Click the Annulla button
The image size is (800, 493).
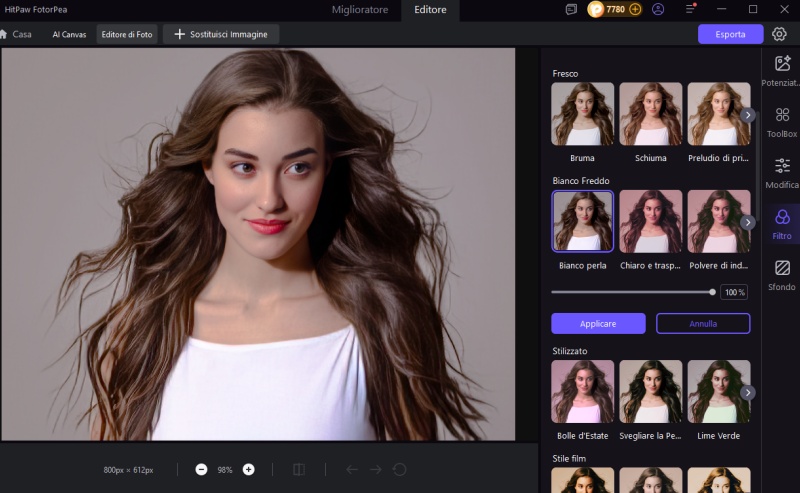coord(703,323)
